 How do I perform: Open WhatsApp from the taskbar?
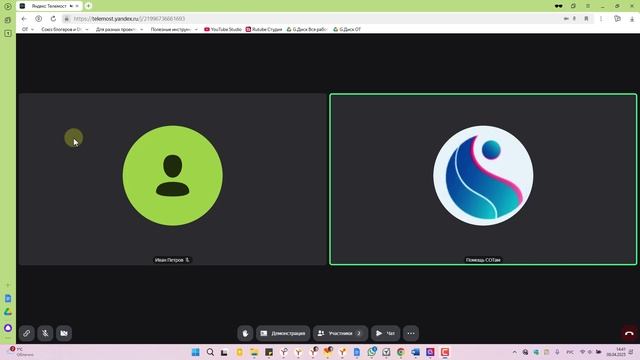[371, 352]
